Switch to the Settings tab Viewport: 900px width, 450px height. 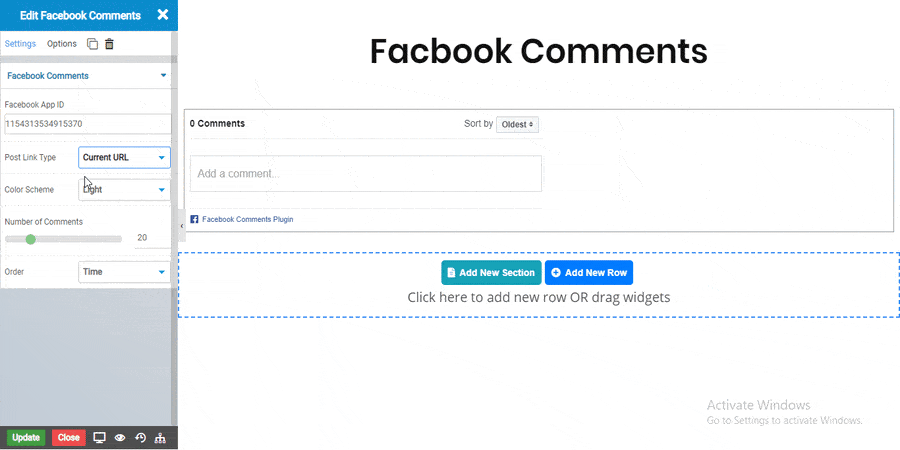coord(20,44)
